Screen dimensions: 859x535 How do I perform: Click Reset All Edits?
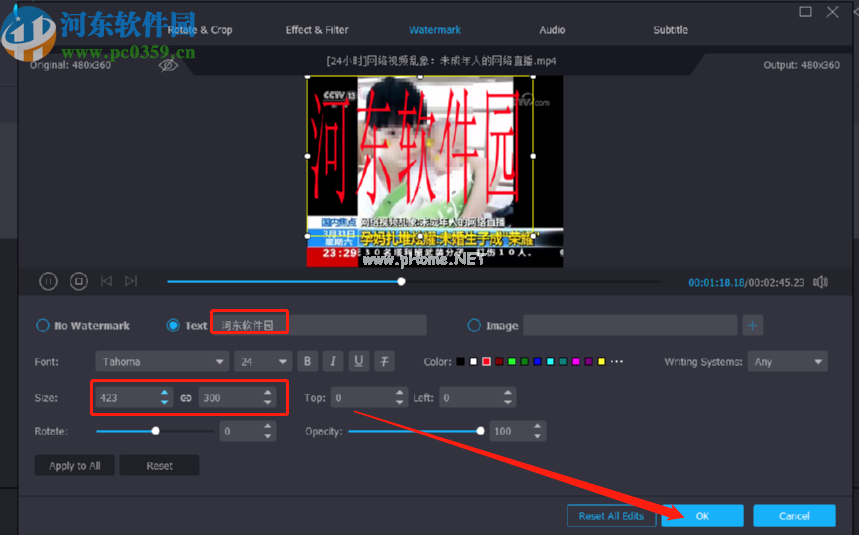pyautogui.click(x=611, y=516)
